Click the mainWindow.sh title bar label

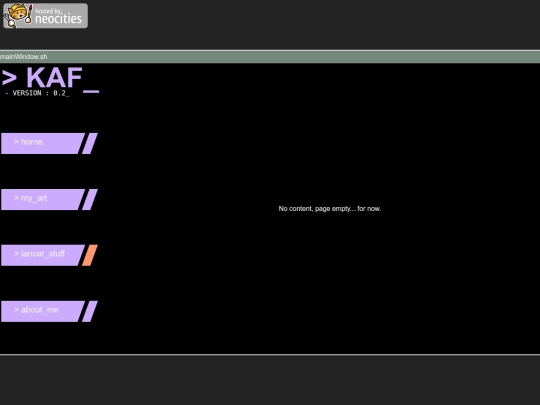tap(24, 57)
